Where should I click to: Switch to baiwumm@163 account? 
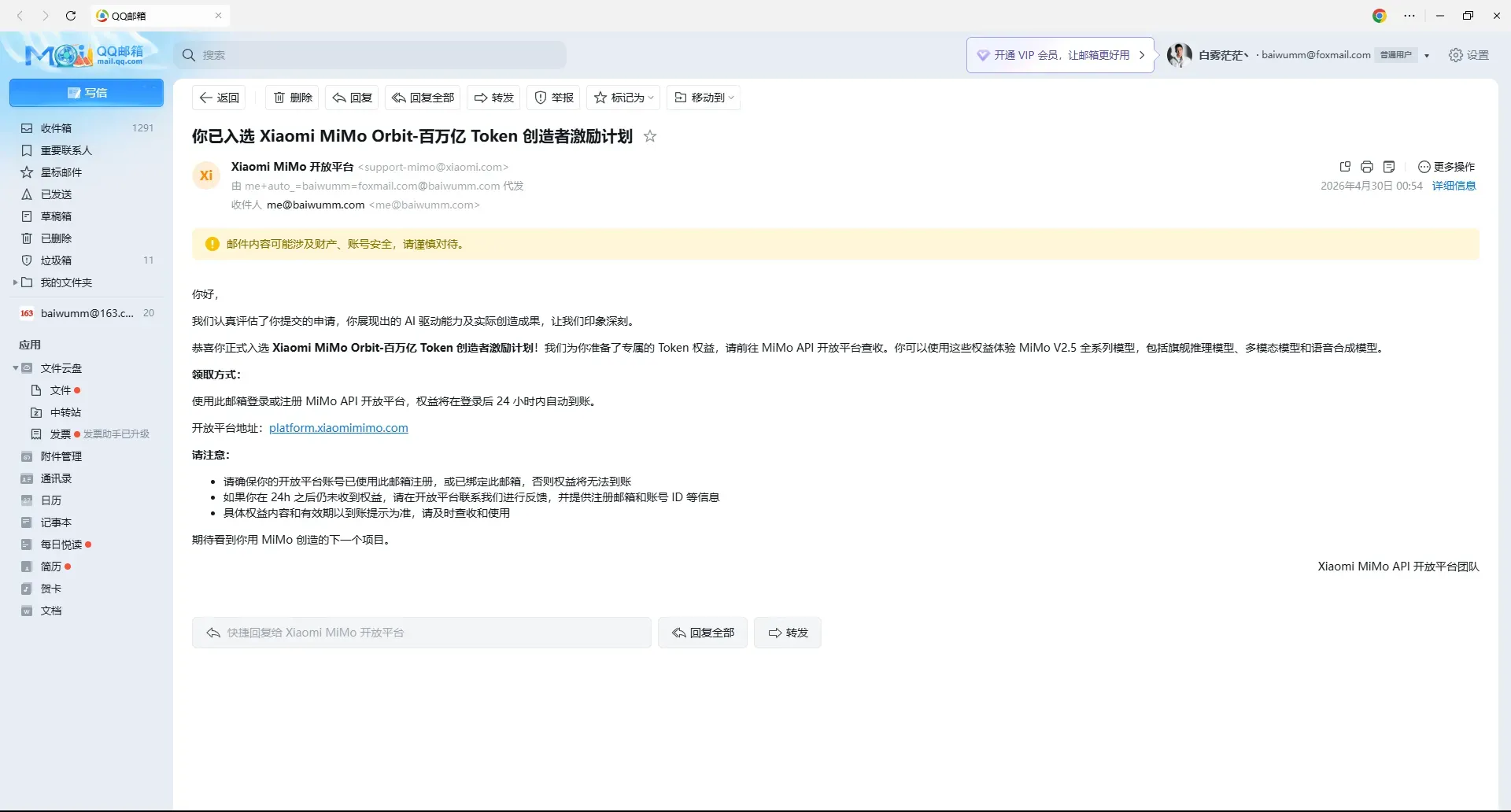pos(87,313)
